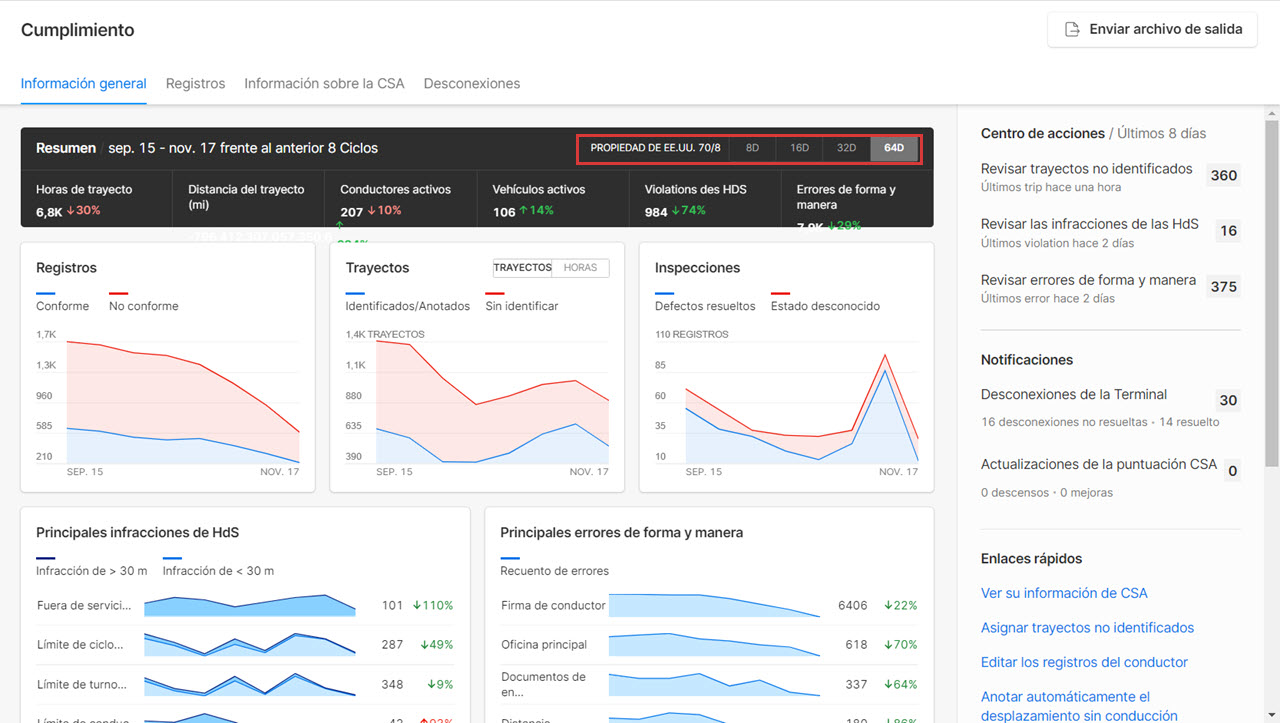The height and width of the screenshot is (723, 1280).
Task: Select PROPIEDAD DE EE.UU. 70/8 range
Action: click(655, 148)
